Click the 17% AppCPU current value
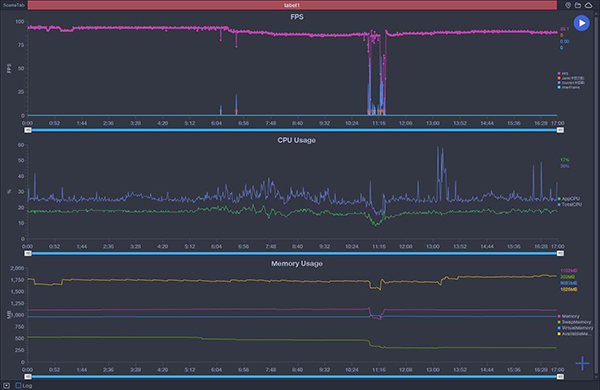The image size is (600, 390). 564,160
